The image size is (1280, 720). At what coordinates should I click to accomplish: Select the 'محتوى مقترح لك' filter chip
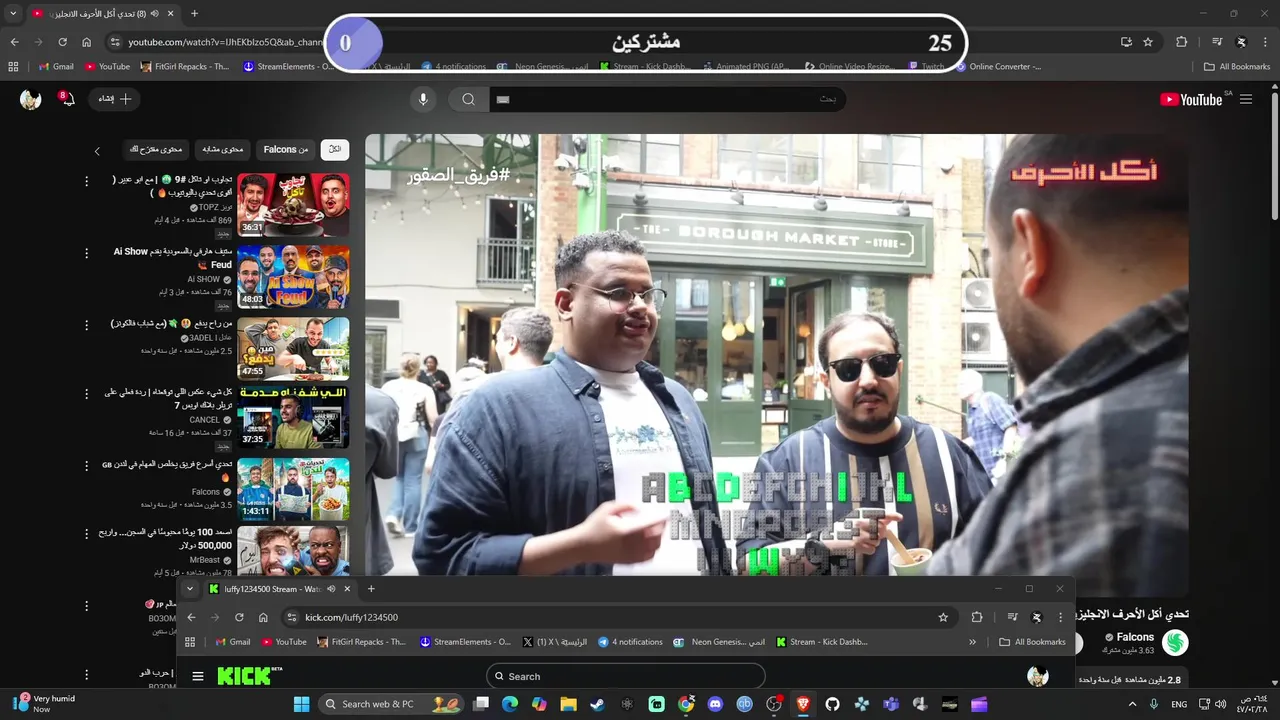156,149
